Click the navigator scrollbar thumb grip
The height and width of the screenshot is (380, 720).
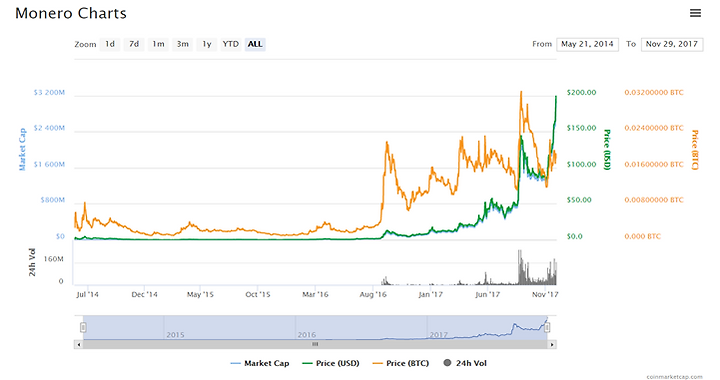click(x=315, y=344)
